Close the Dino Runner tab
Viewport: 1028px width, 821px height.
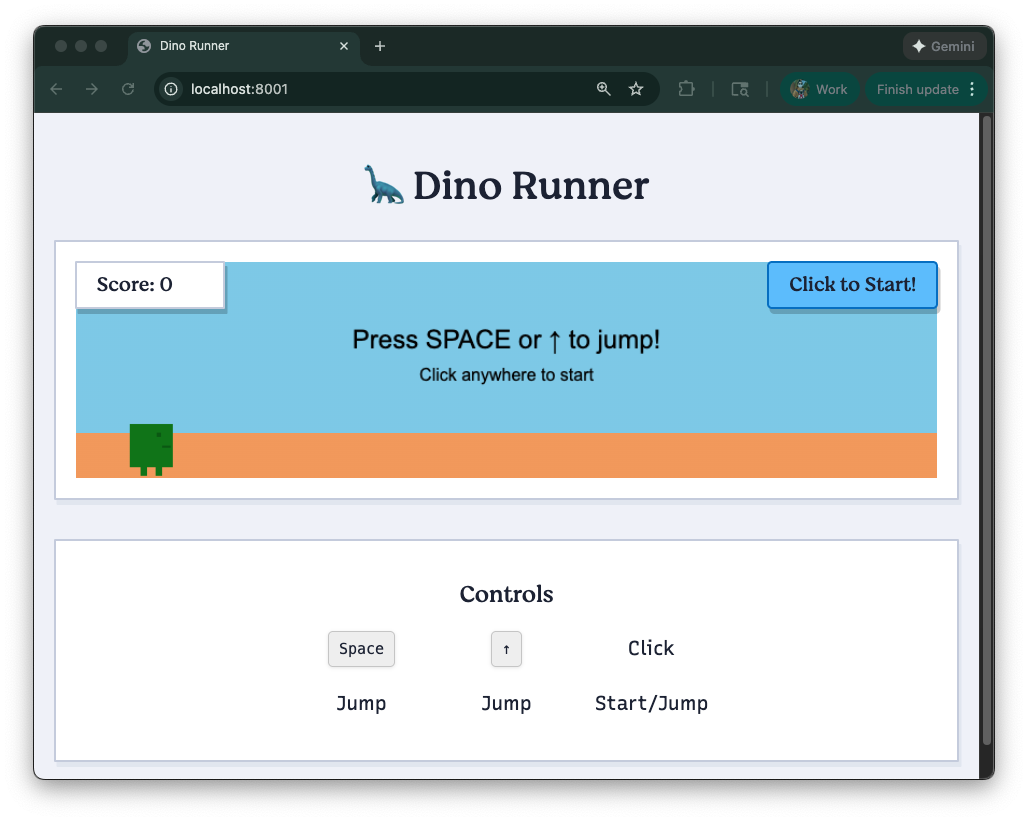point(344,46)
